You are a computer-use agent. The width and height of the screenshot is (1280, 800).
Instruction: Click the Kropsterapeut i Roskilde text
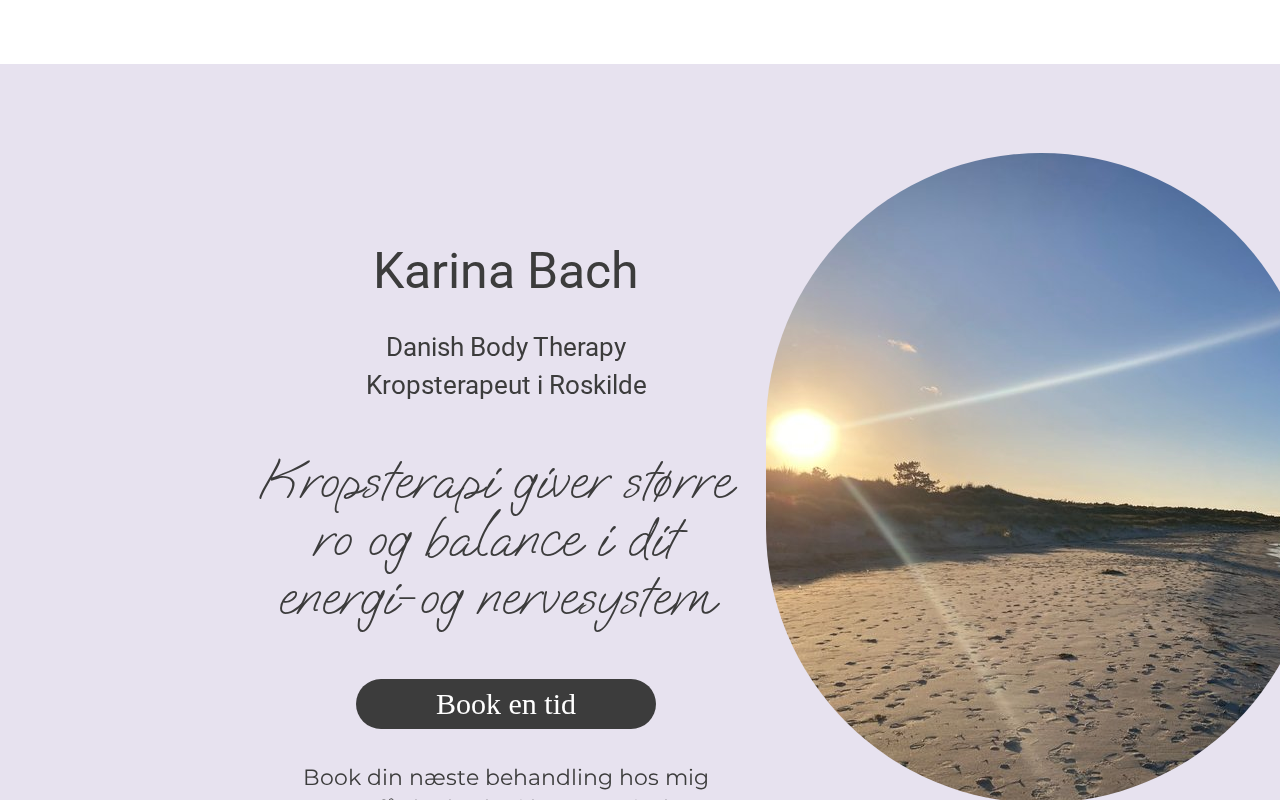(x=506, y=385)
